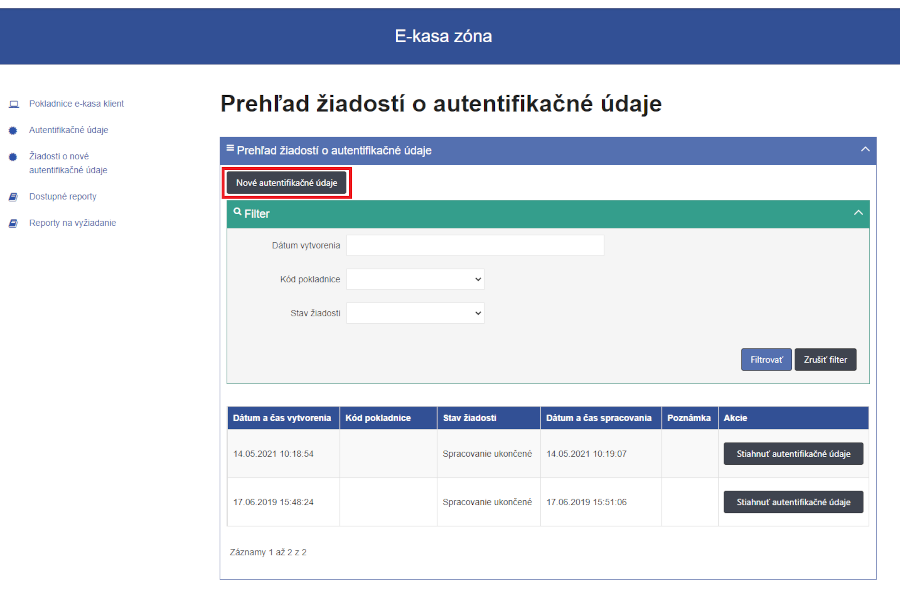Image resolution: width=900 pixels, height=608 pixels.
Task: Click the magnifier icon in Filter header
Action: tap(237, 212)
